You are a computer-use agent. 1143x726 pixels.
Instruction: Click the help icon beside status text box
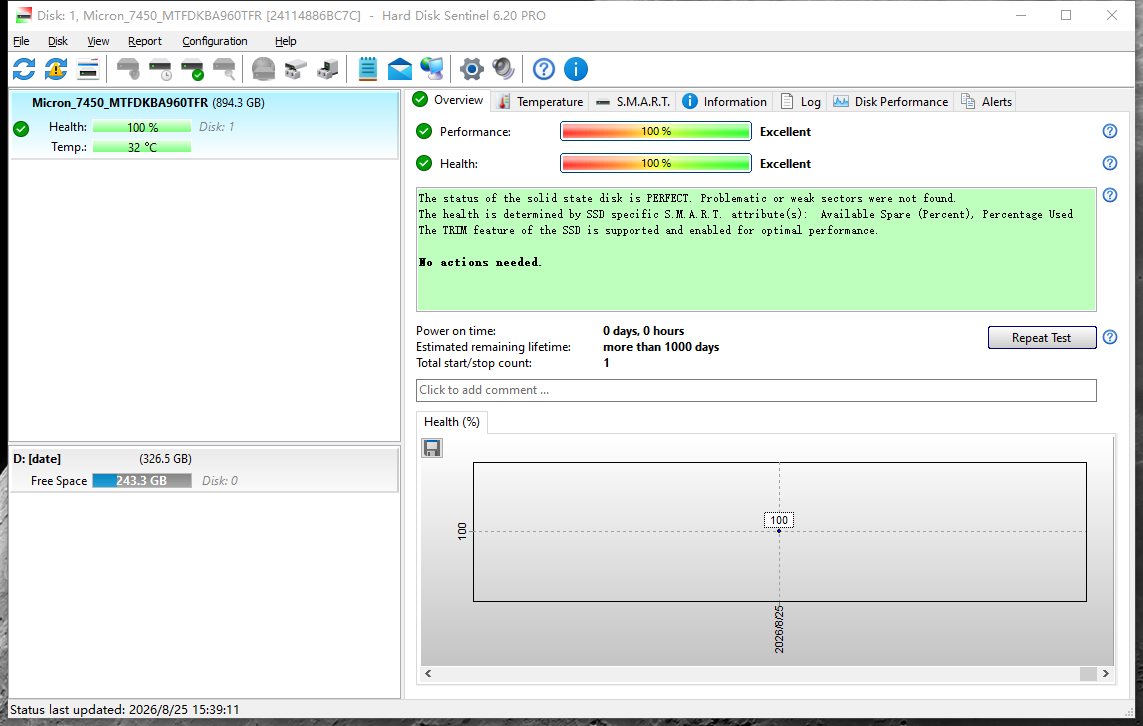pos(1109,195)
